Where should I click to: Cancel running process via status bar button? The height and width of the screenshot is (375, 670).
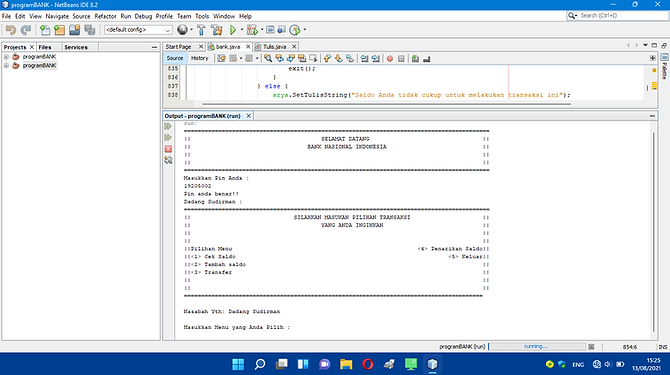591,347
